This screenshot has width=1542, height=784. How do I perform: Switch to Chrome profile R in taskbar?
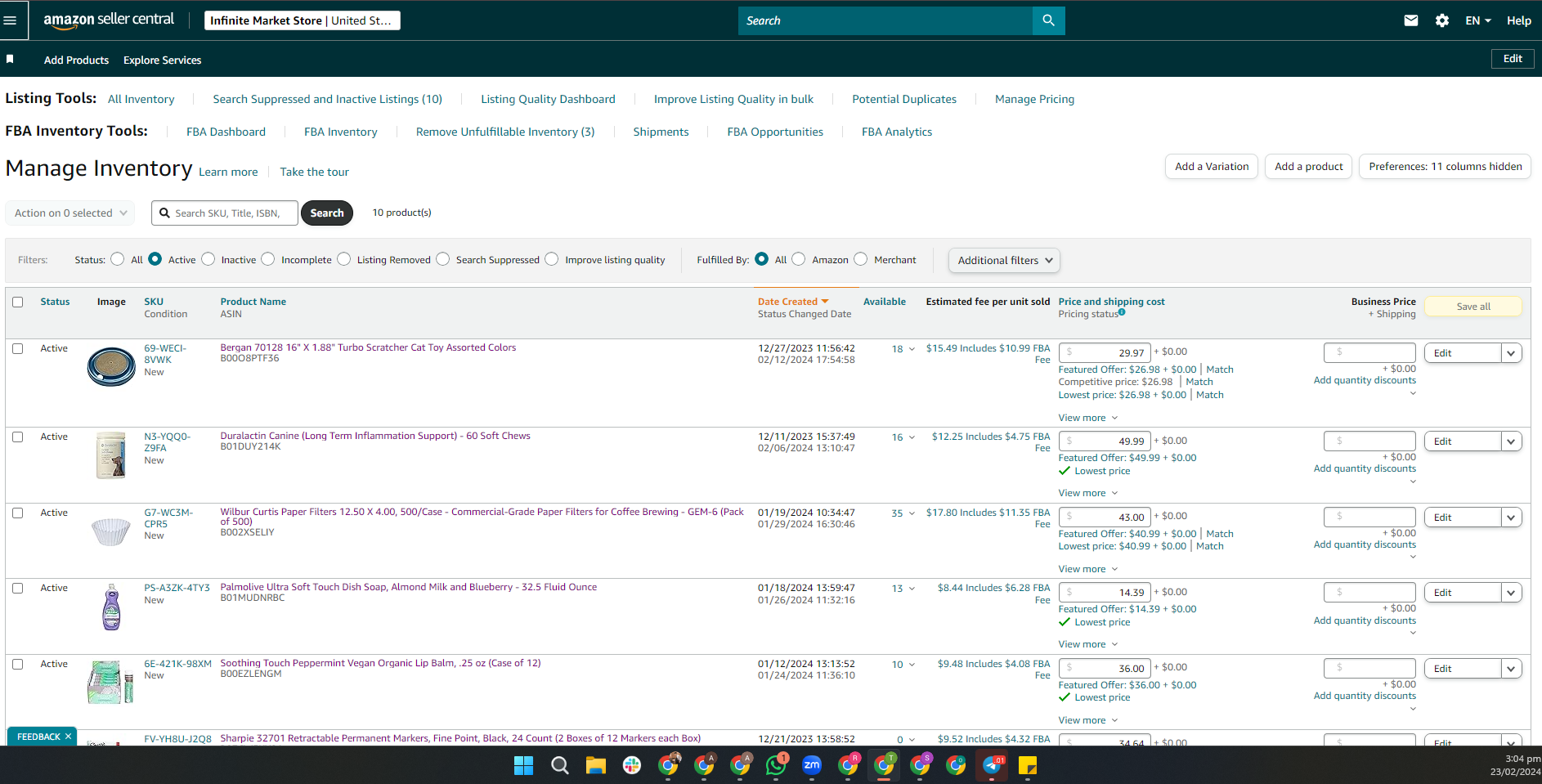pos(848,765)
